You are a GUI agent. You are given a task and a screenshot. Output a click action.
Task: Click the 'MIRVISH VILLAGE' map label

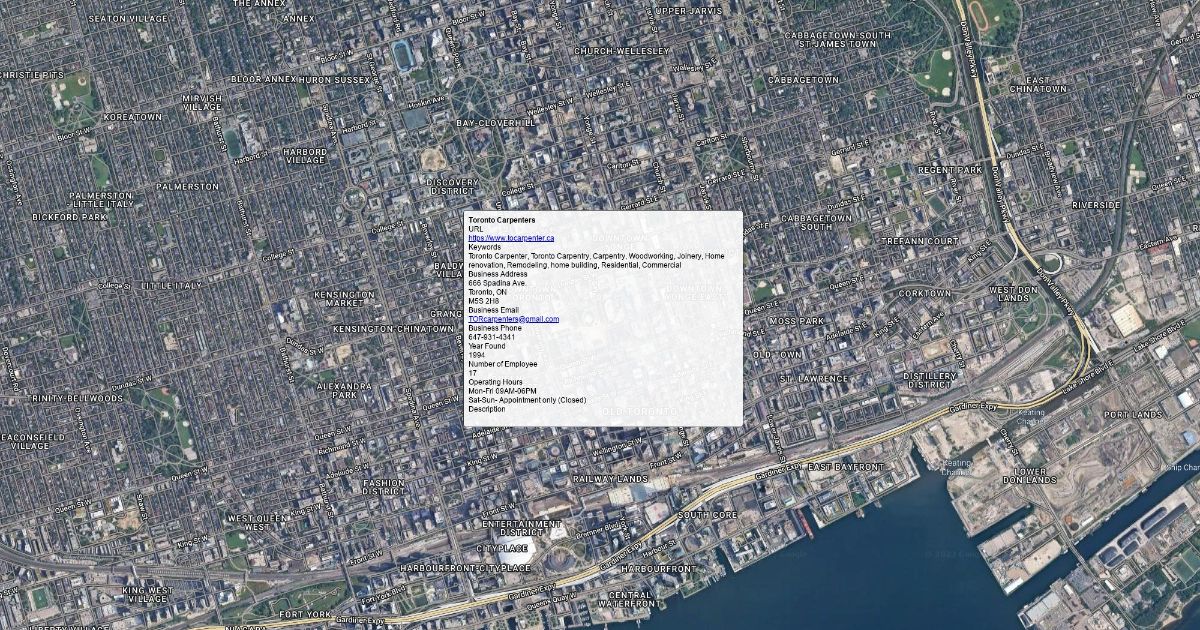click(202, 103)
